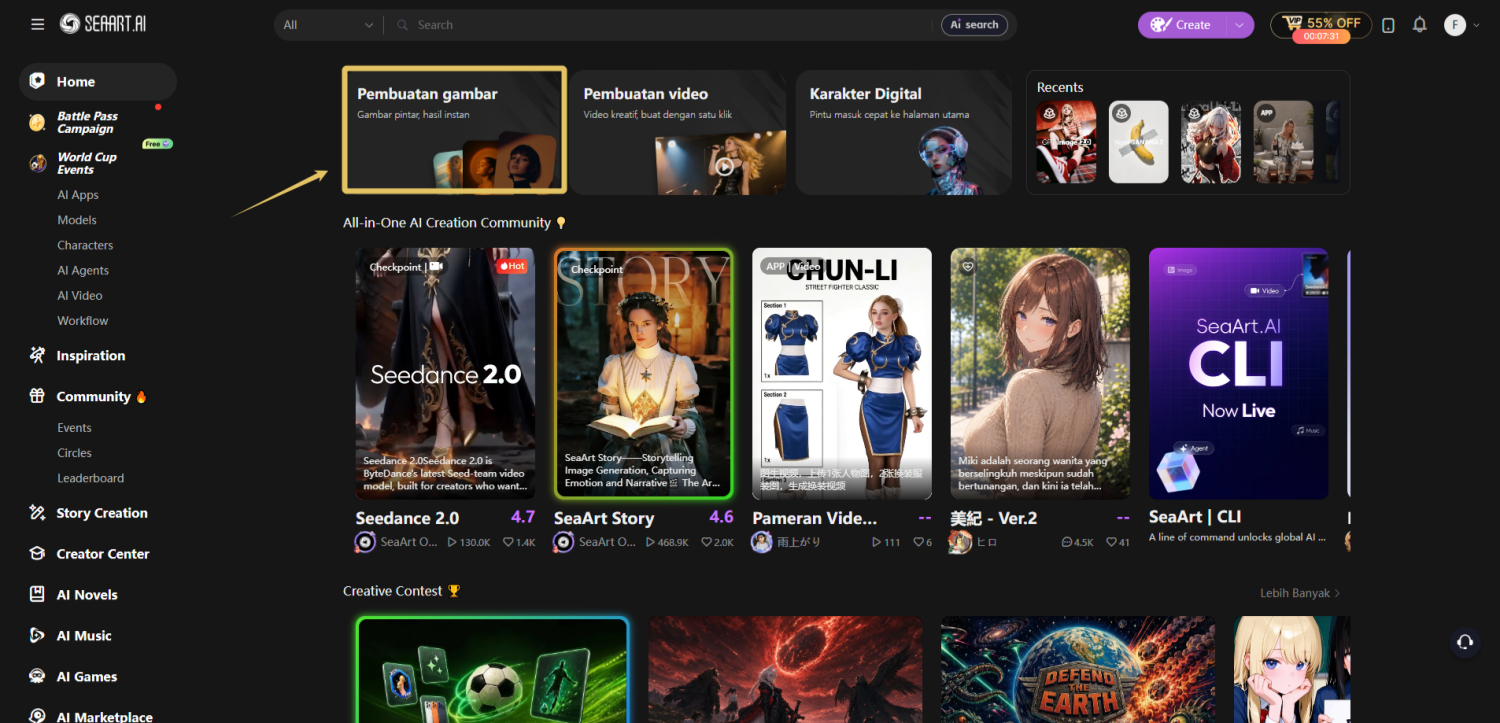Viewport: 1500px width, 723px height.
Task: Click the Seedance 2.0 card title
Action: click(x=407, y=518)
